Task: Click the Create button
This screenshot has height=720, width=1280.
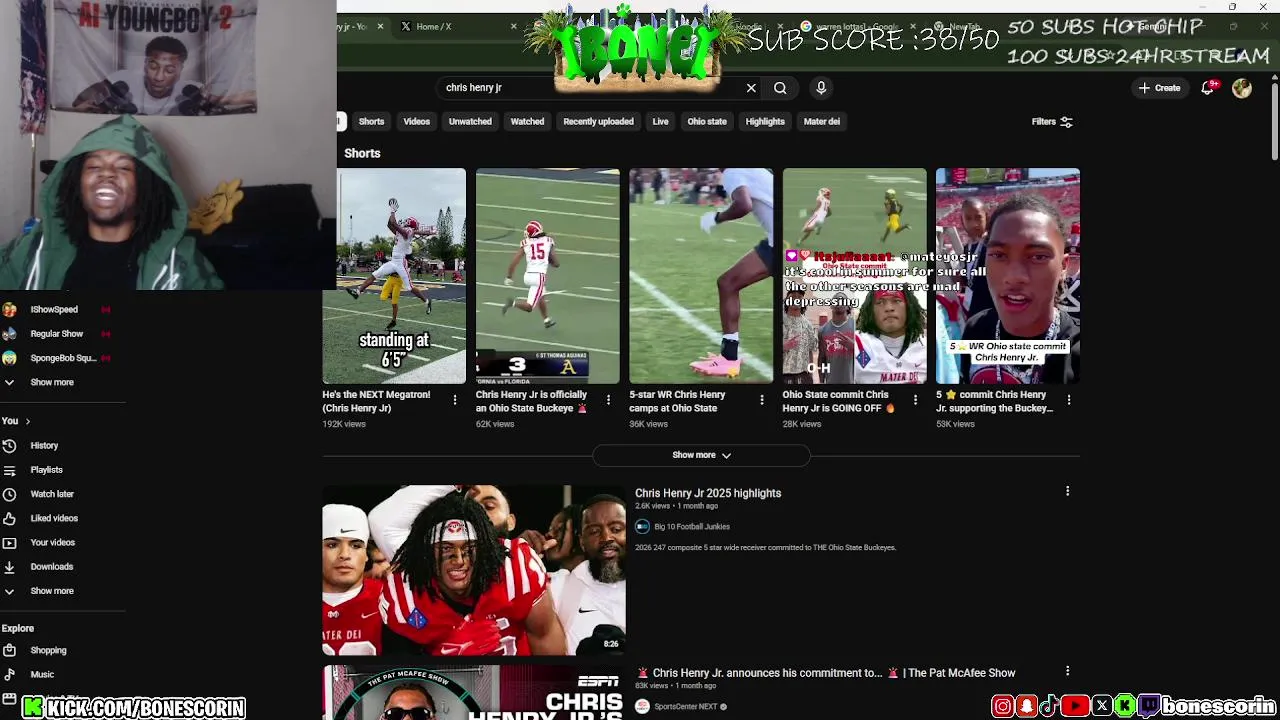Action: (1159, 88)
